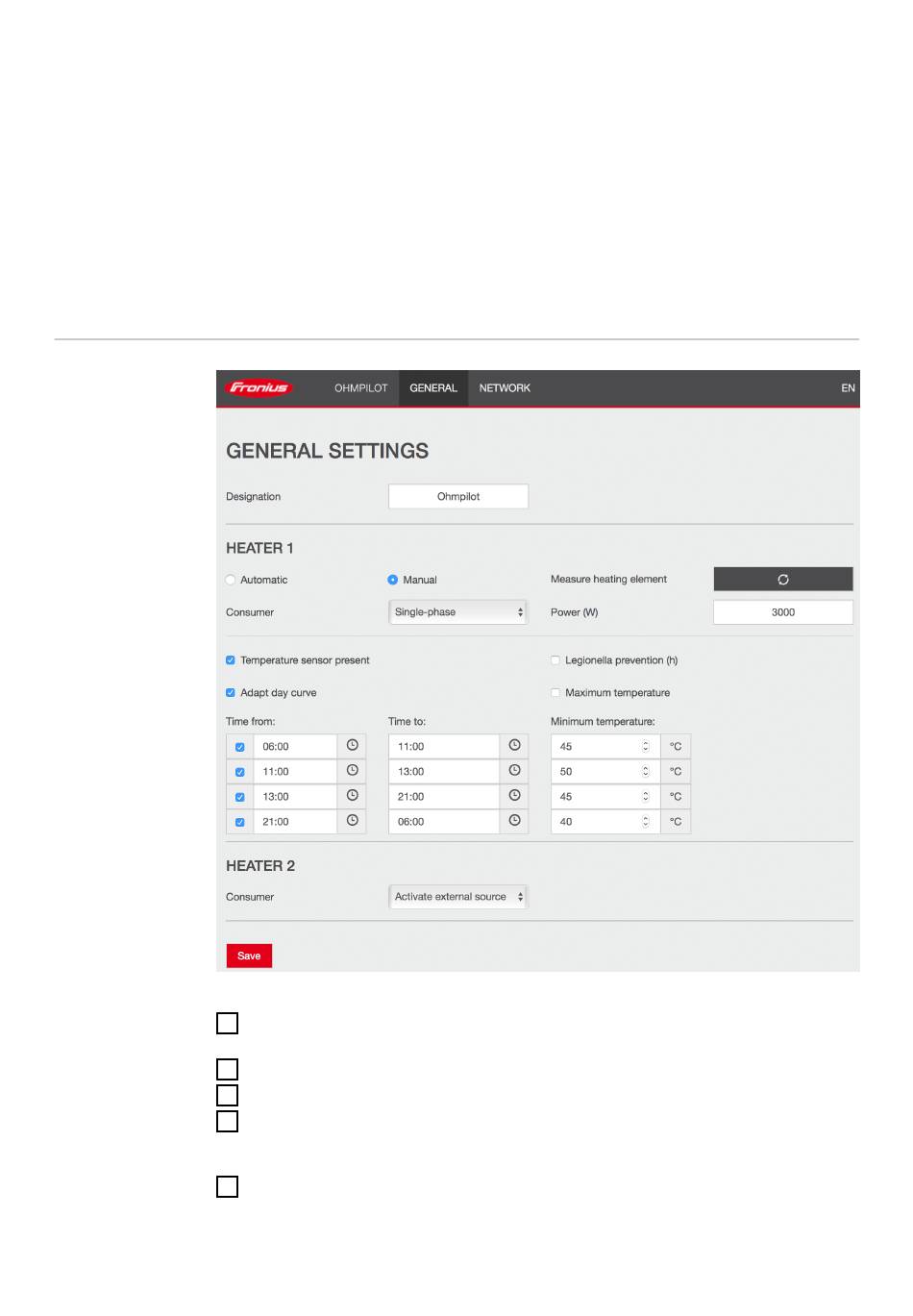913x1316 pixels.
Task: Click the Power (W) field showing 3000
Action: point(783,612)
